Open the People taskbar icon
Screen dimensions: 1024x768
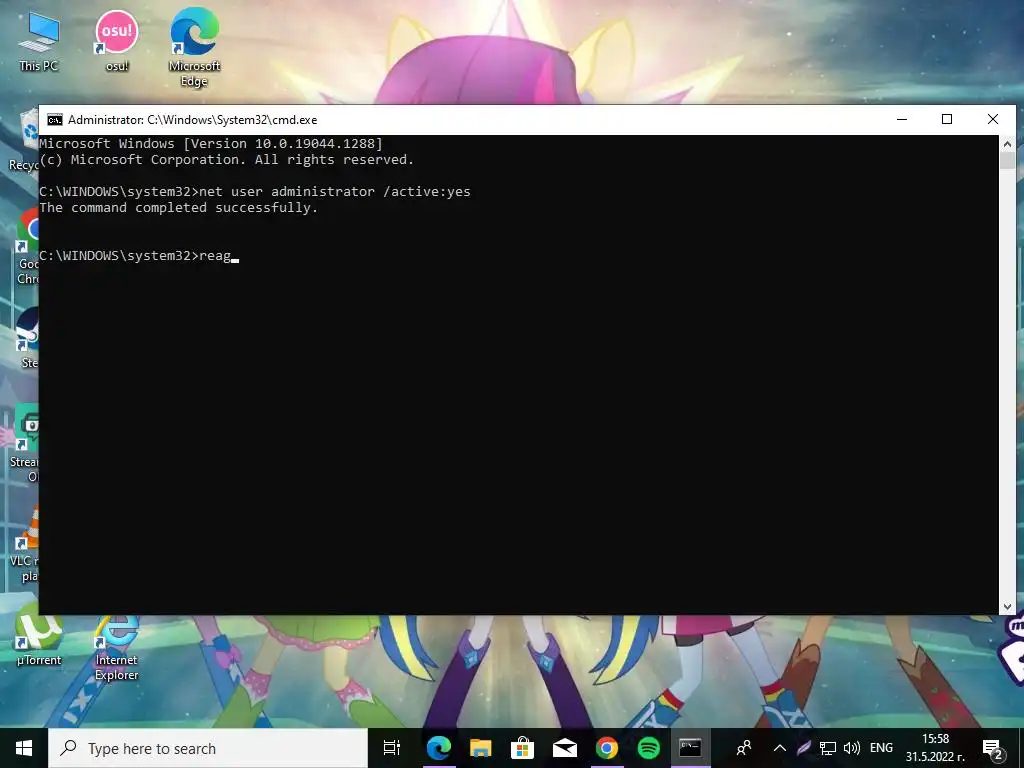pos(744,748)
